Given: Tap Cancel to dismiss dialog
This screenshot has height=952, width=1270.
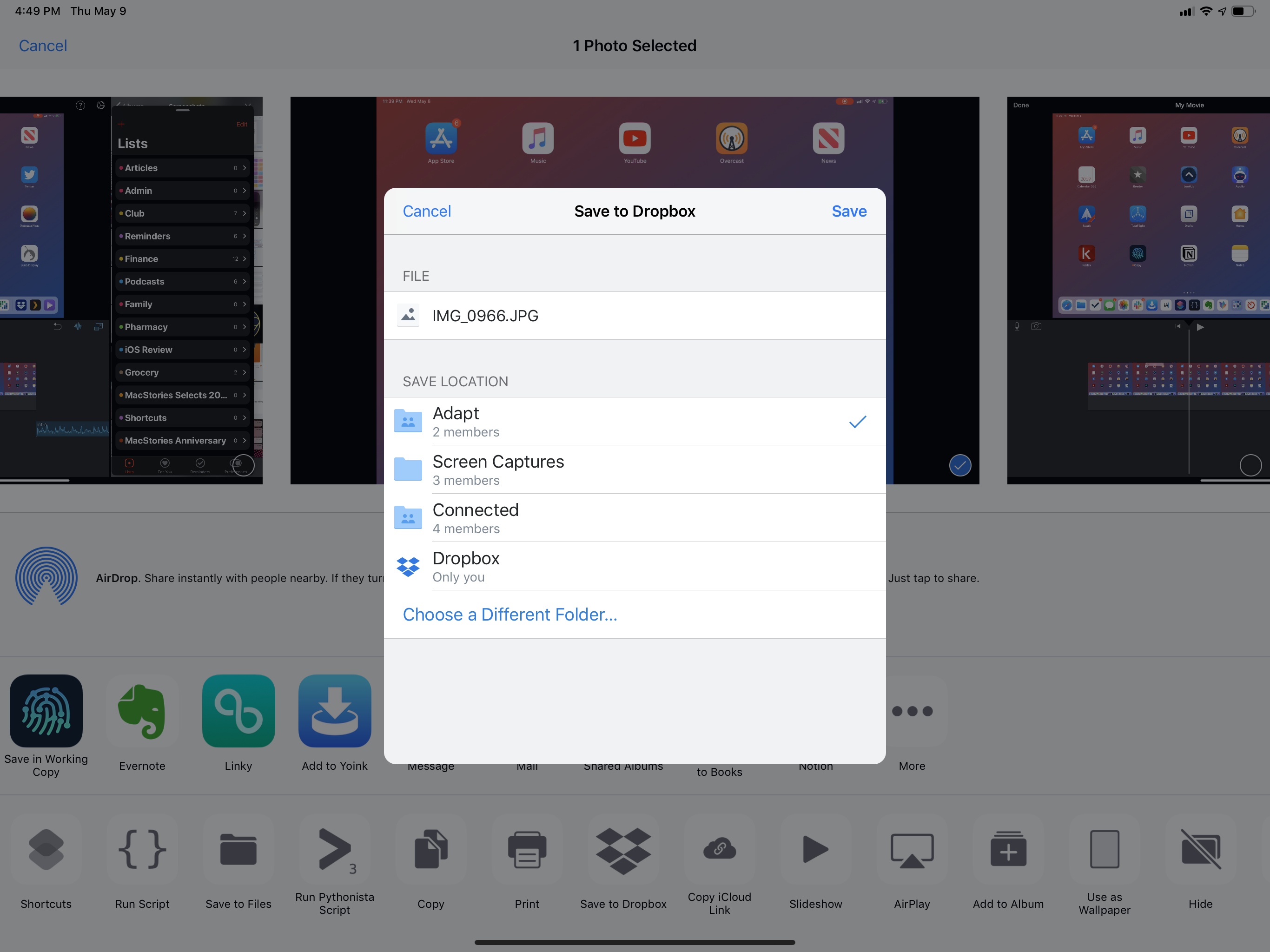Looking at the screenshot, I should pyautogui.click(x=426, y=211).
